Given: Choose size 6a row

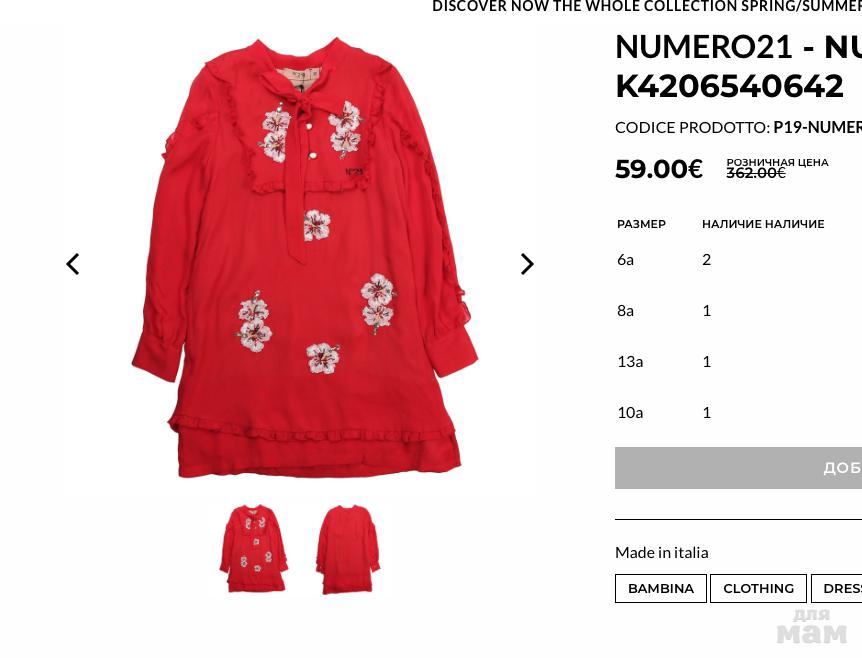Looking at the screenshot, I should click(738, 259).
